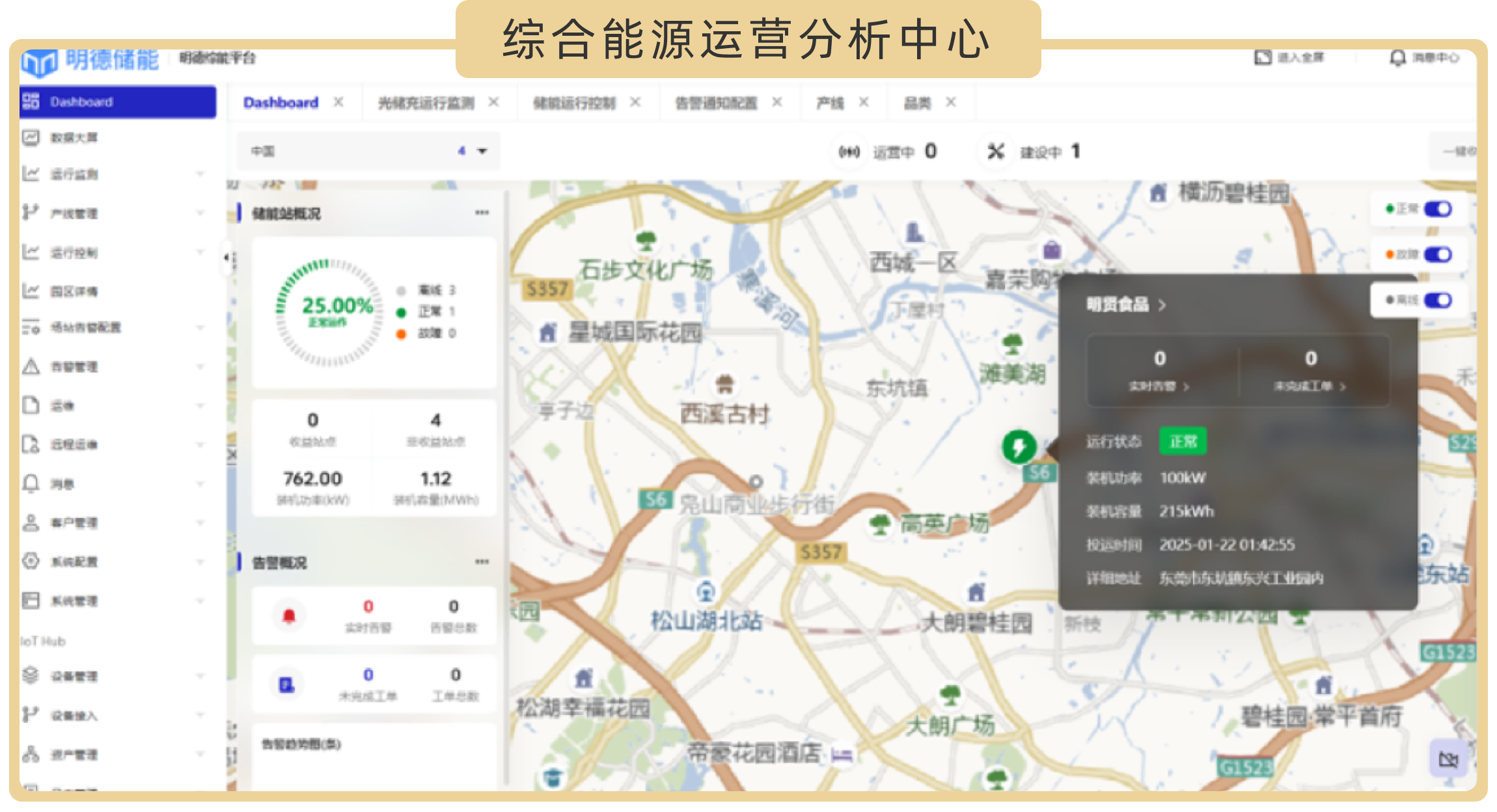Viewport: 1497px width, 812px height.
Task: Click the 运营中 signal icon
Action: click(849, 152)
